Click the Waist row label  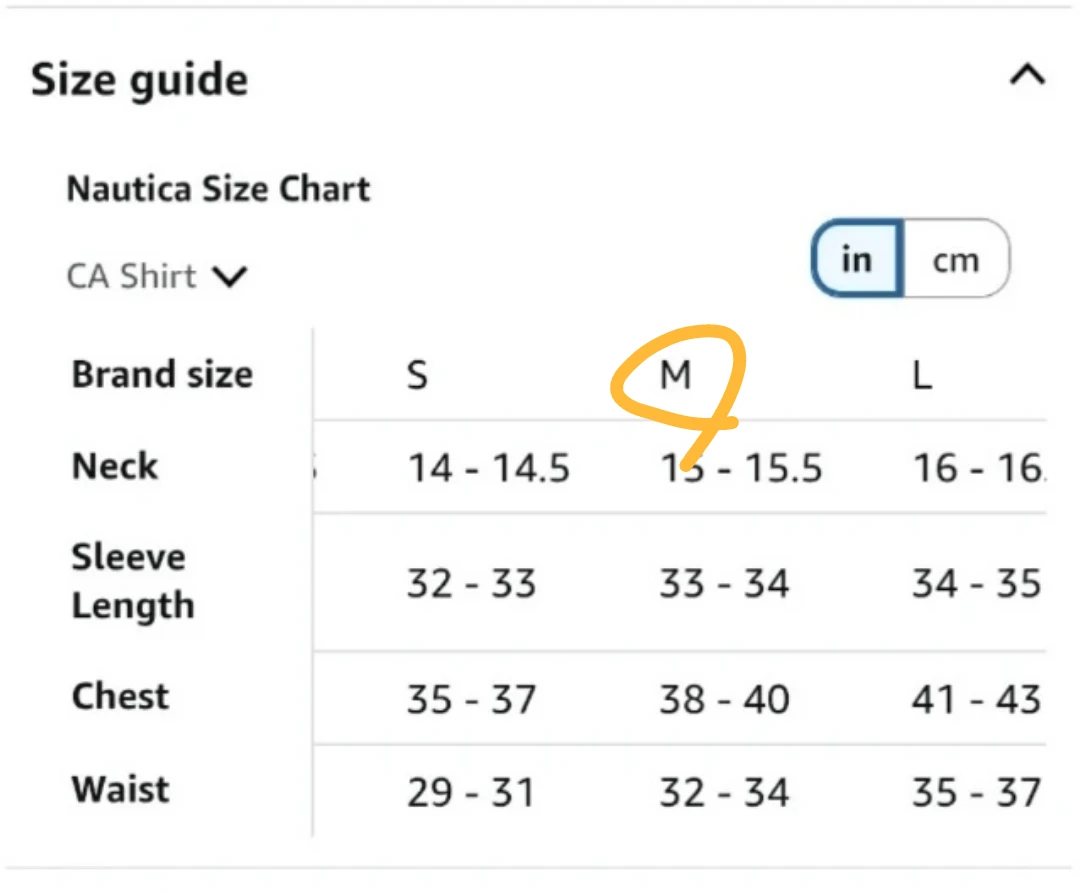(x=120, y=789)
